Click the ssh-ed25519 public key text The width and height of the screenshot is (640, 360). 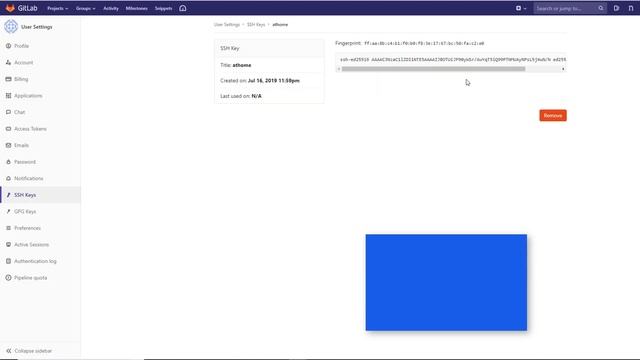point(453,60)
